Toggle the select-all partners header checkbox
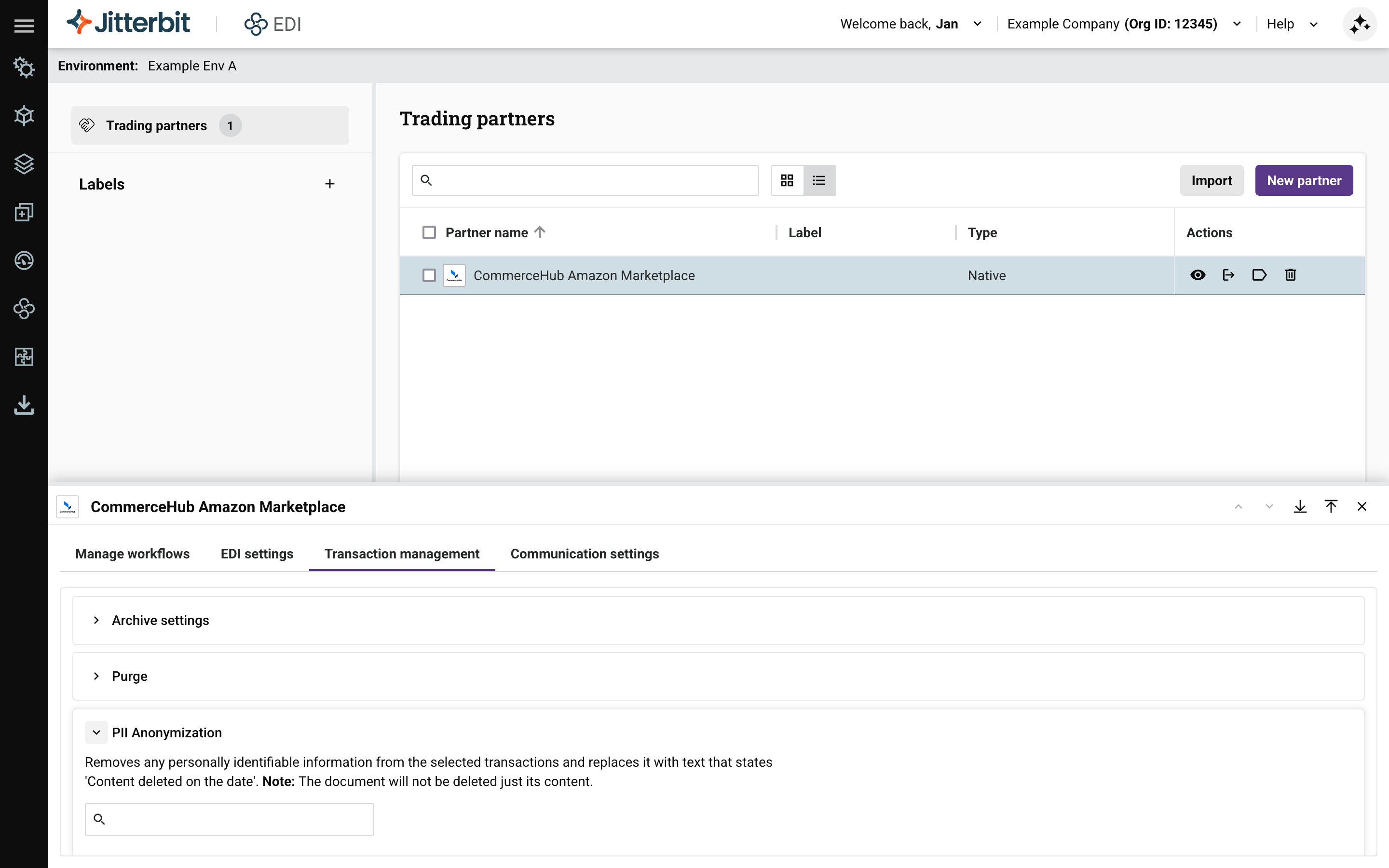 429,232
